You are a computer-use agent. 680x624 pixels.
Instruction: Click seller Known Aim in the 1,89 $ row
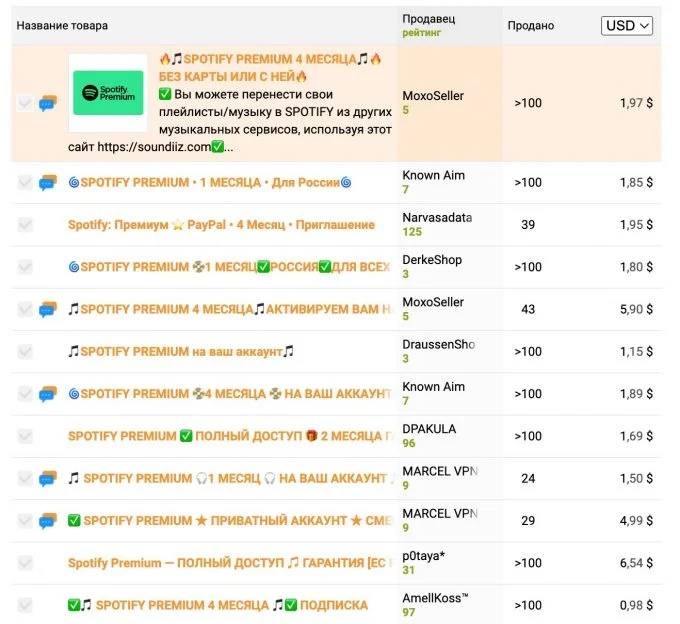tap(433, 387)
